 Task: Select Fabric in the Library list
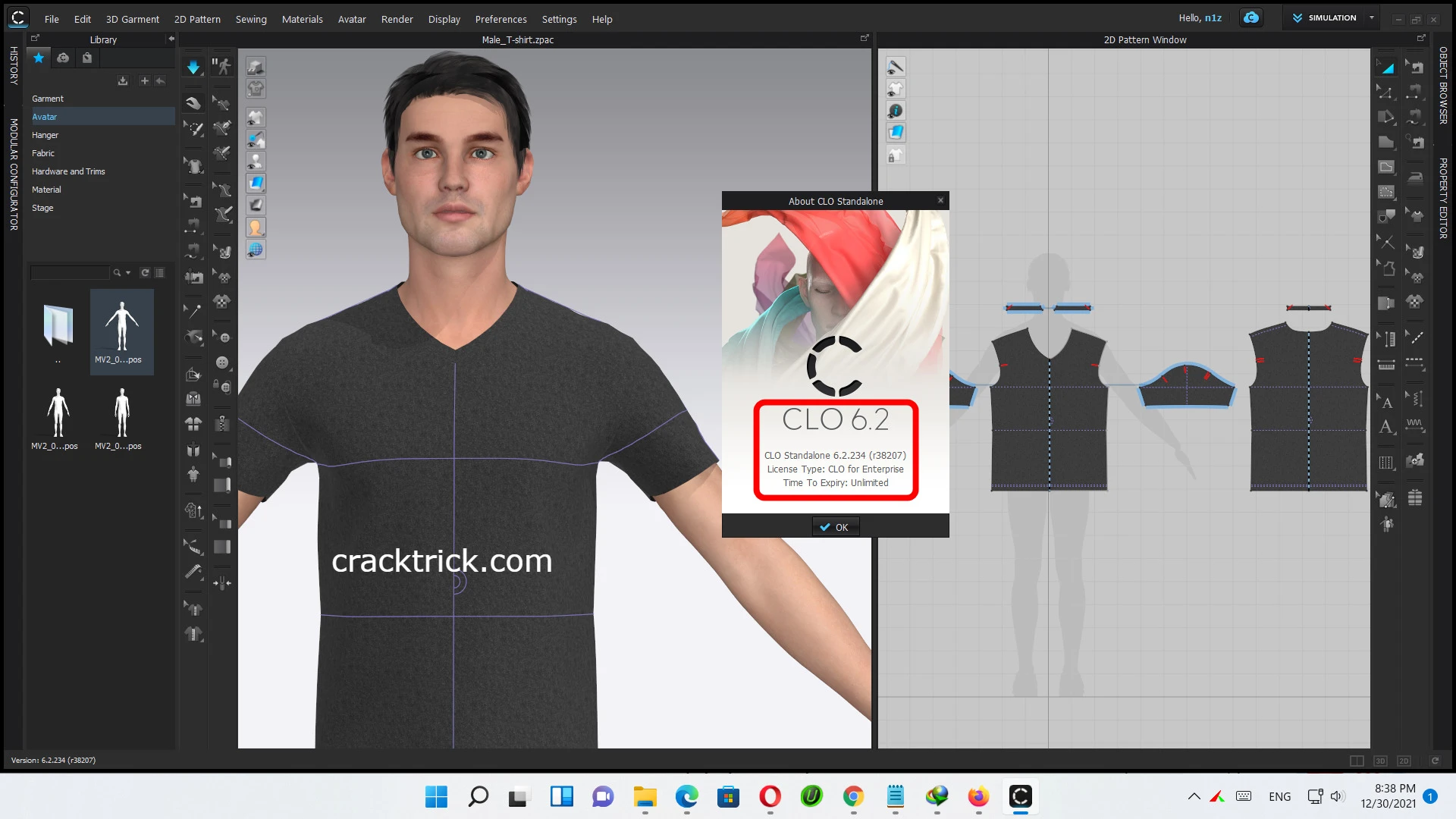[x=43, y=153]
